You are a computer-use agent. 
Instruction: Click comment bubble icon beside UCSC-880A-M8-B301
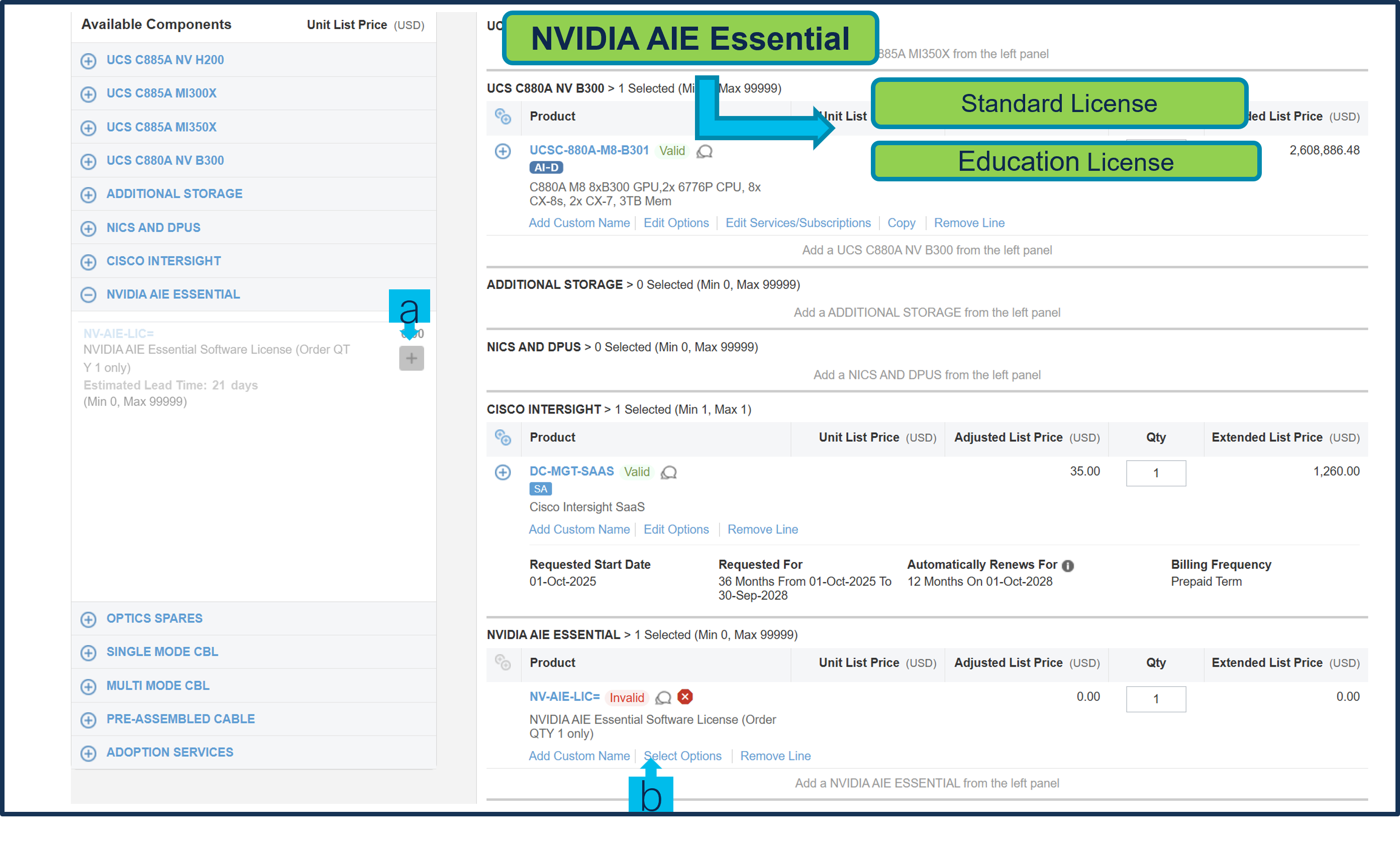705,151
